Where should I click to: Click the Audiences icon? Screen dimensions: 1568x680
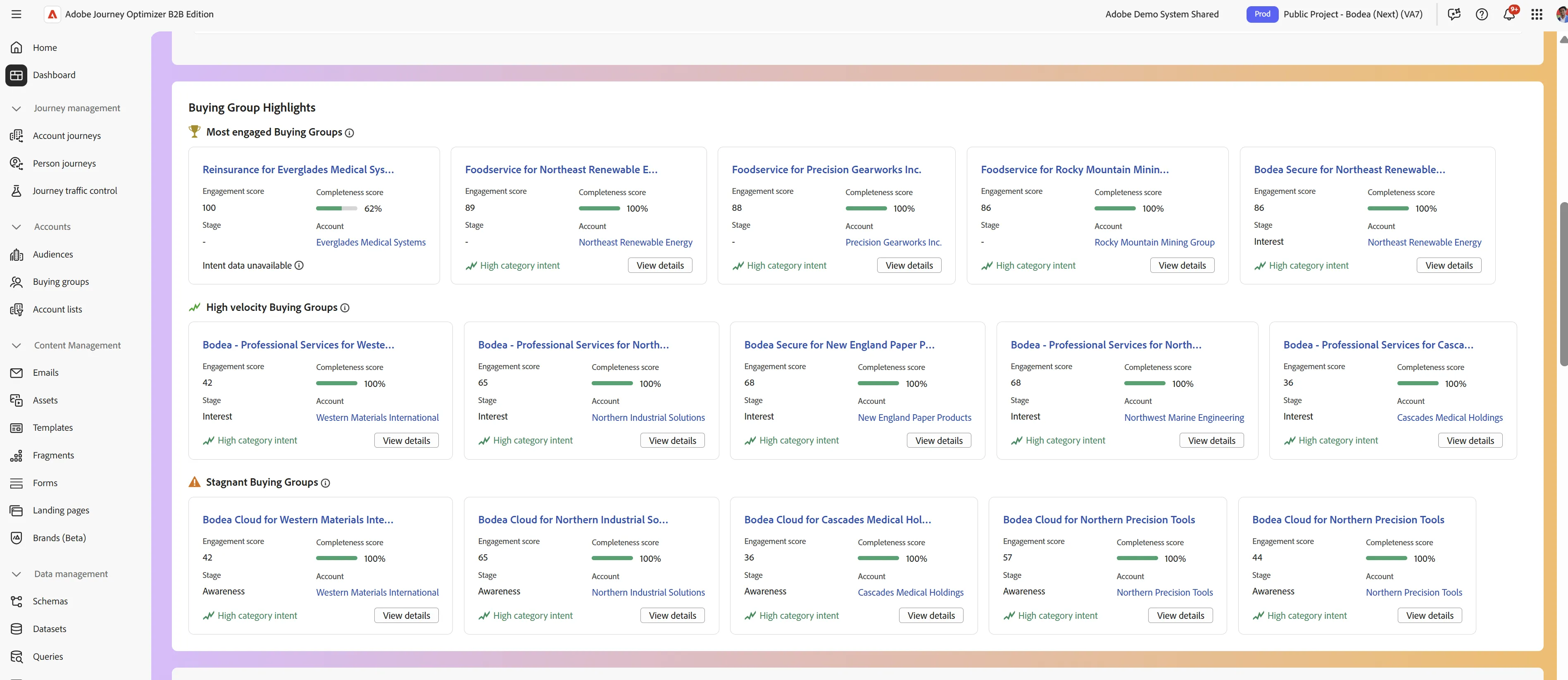[17, 255]
